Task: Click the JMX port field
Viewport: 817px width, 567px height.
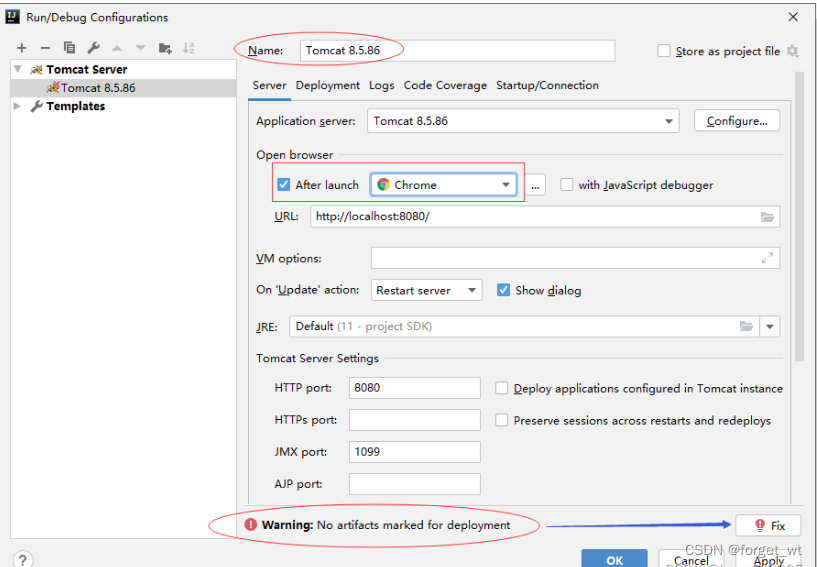Action: coord(414,452)
